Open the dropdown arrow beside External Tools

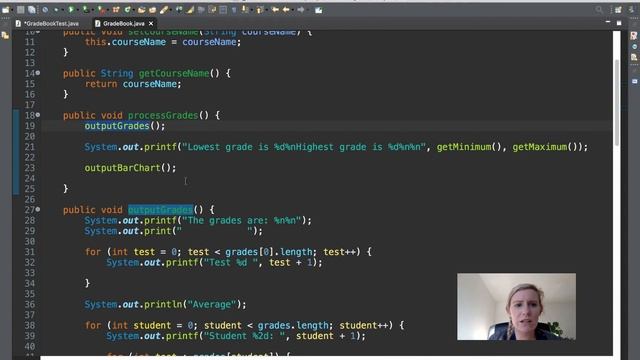107,10
